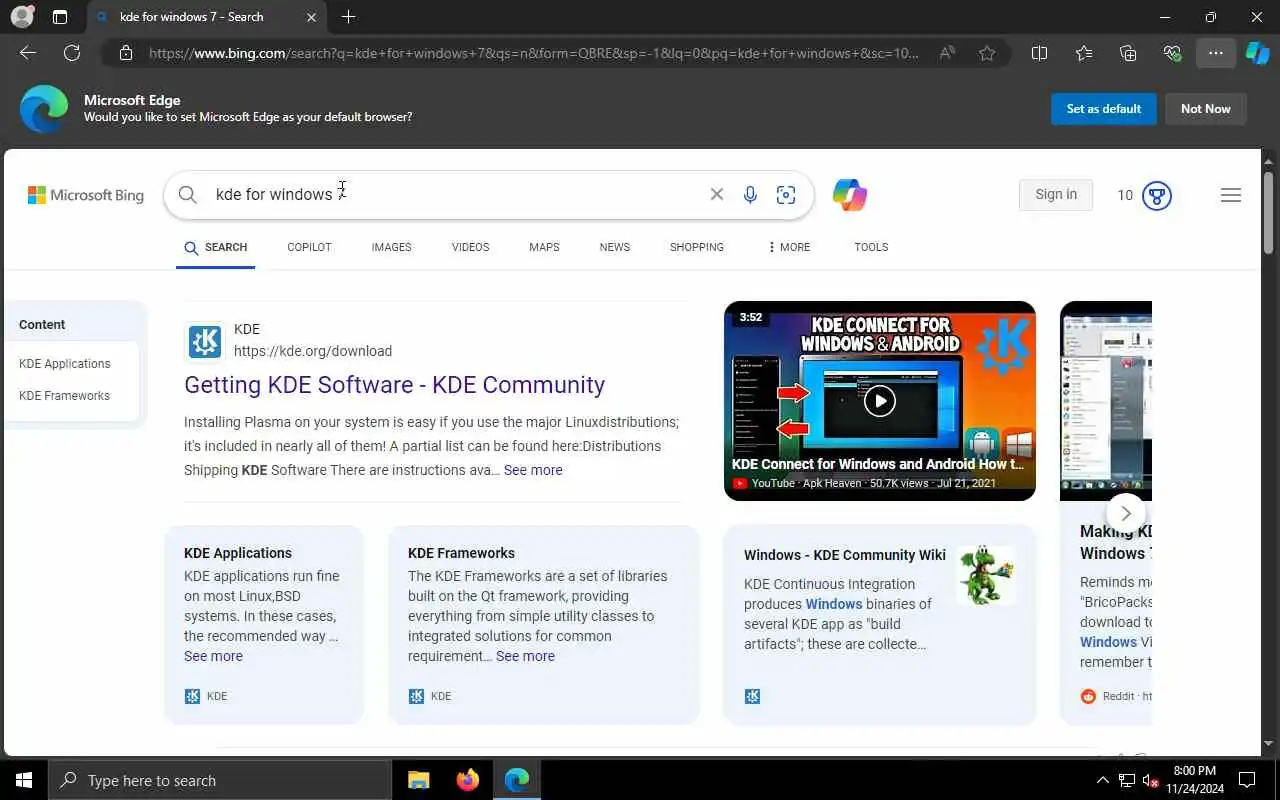Open a new tab with plus icon

[x=348, y=17]
